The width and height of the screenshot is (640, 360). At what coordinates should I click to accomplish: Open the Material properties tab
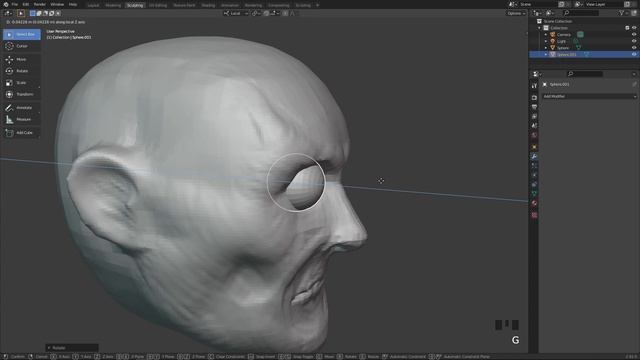pos(534,203)
